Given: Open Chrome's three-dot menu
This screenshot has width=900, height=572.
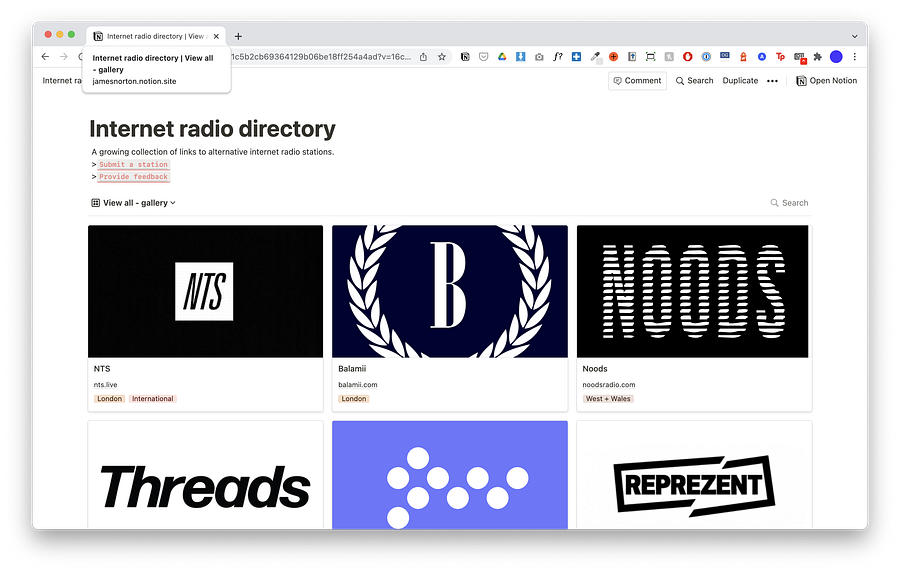Looking at the screenshot, I should pyautogui.click(x=855, y=57).
